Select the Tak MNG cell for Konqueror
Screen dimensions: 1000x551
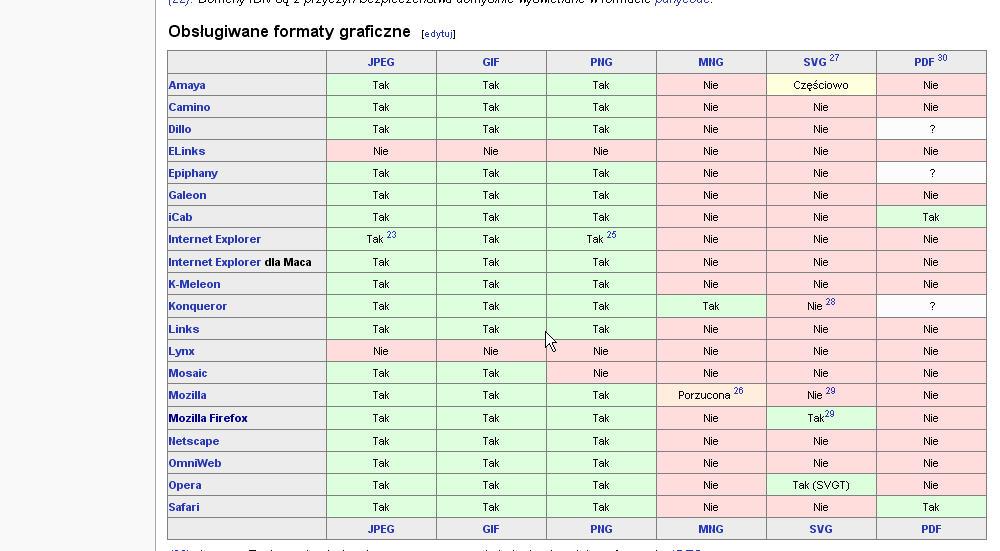tap(710, 306)
